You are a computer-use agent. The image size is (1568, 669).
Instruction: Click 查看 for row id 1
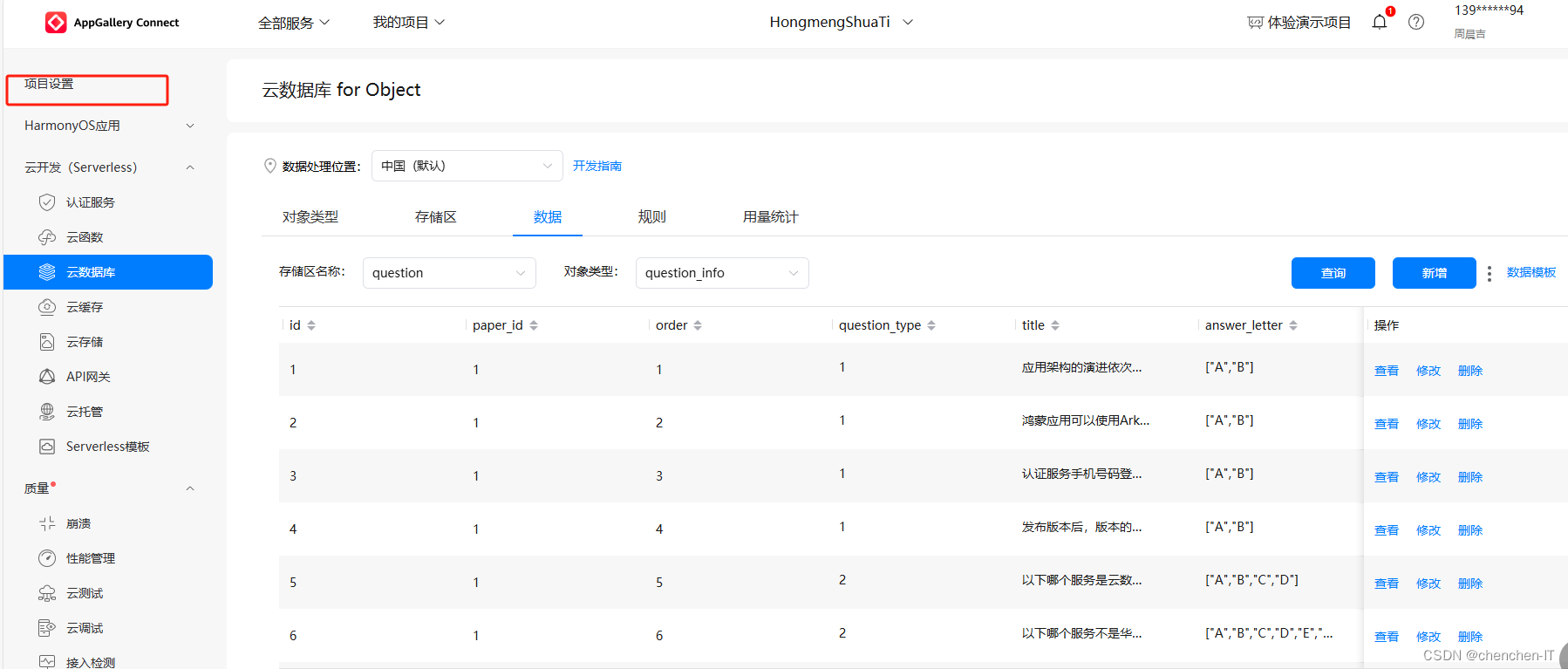coord(1387,371)
